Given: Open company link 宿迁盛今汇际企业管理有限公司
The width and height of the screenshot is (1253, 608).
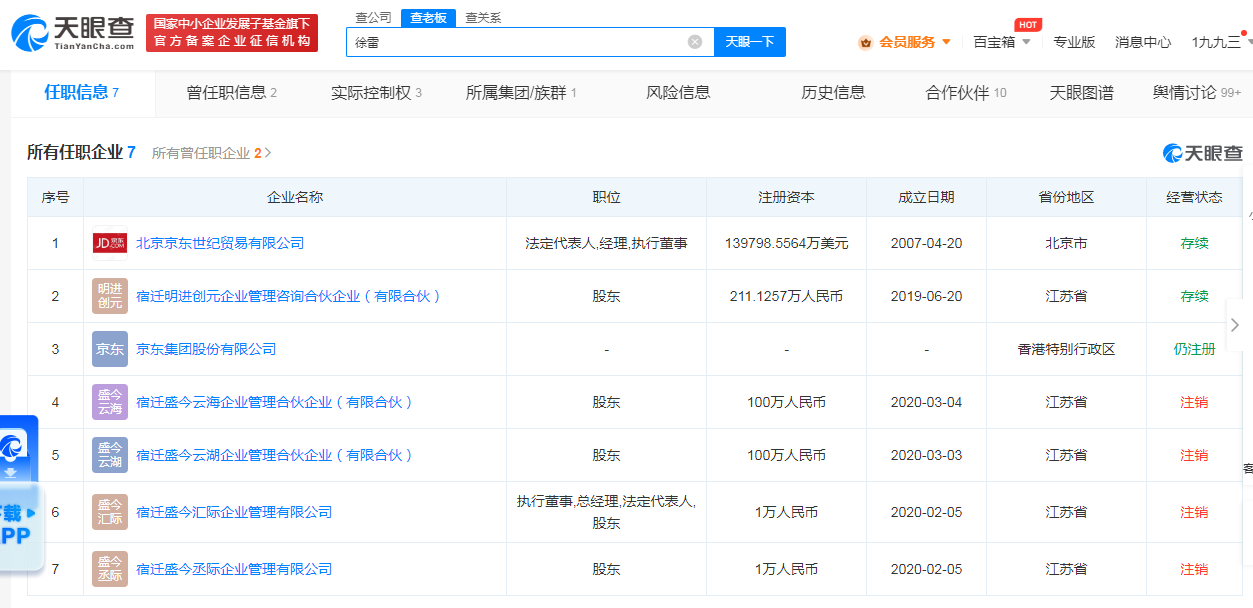Looking at the screenshot, I should [x=234, y=512].
